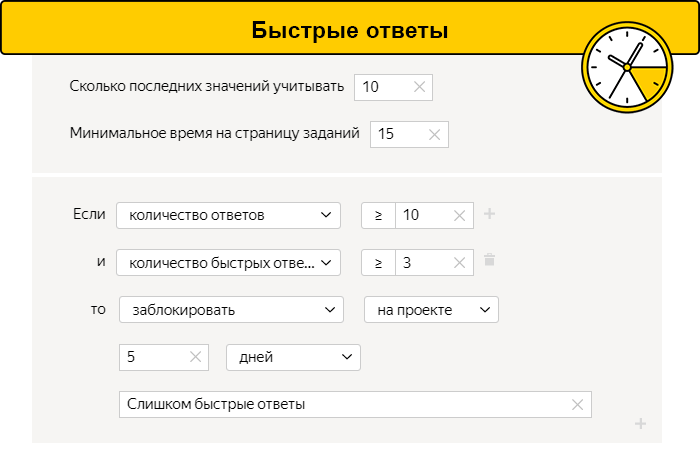
Task: Open the 'количество быстрых отве...' dropdown
Action: [228, 262]
